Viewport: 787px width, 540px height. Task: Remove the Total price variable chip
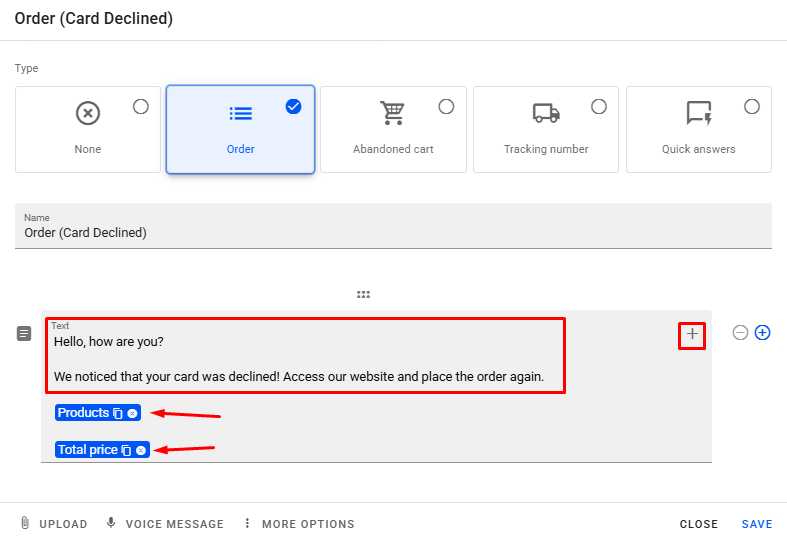[141, 450]
